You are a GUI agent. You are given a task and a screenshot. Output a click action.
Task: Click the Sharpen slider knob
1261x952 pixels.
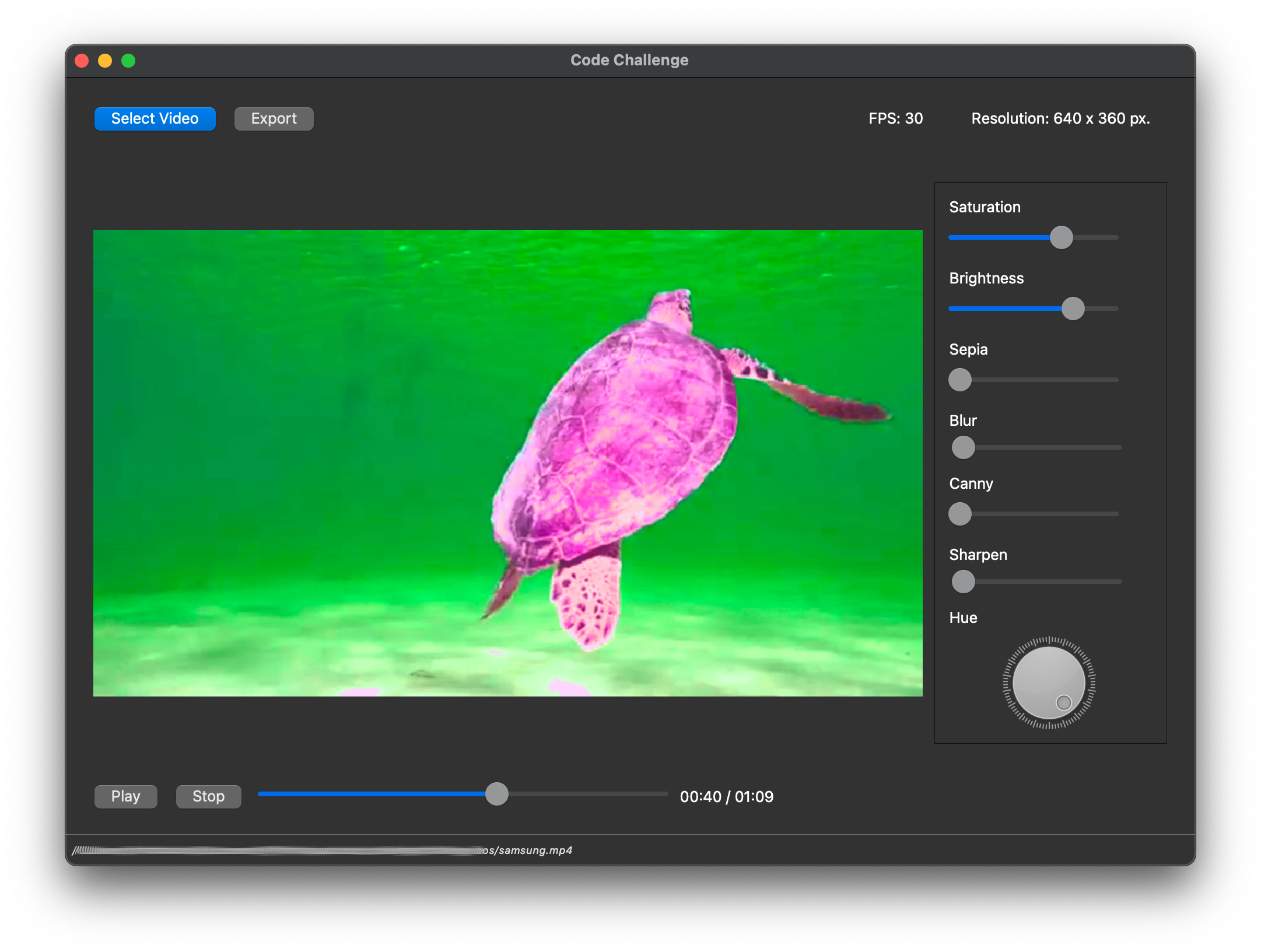[x=963, y=582]
